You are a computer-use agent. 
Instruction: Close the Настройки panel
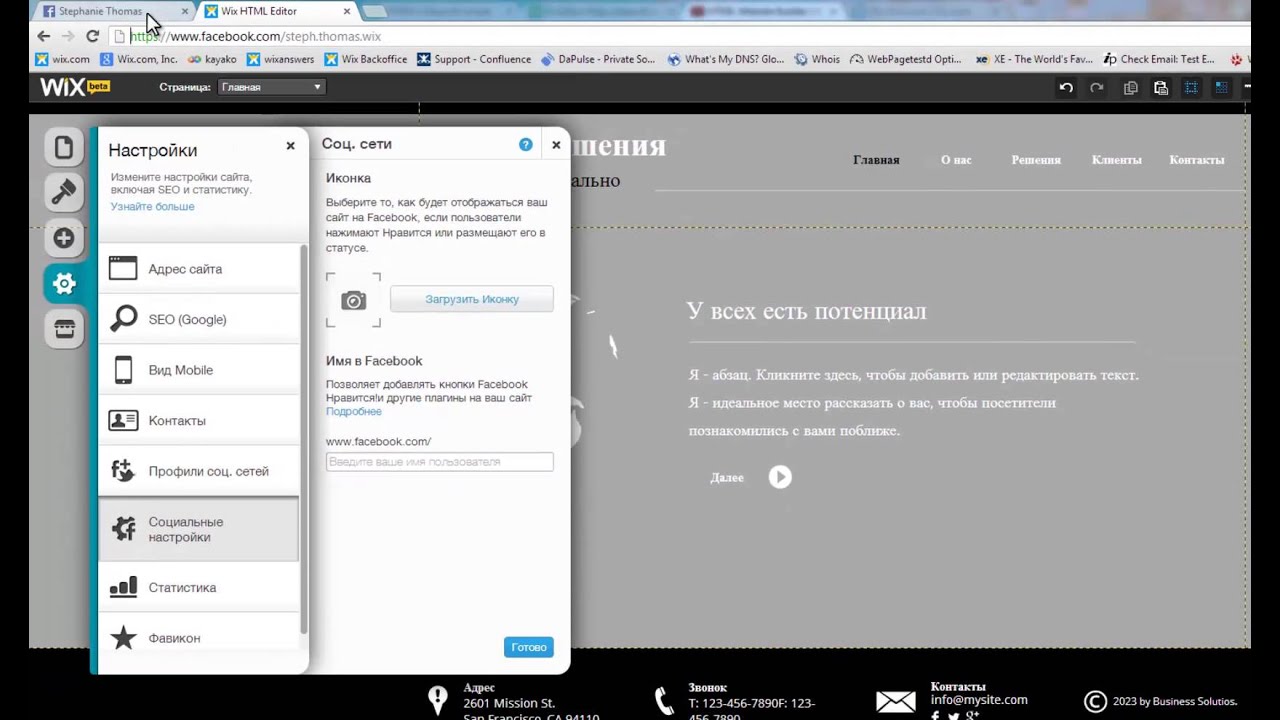290,146
